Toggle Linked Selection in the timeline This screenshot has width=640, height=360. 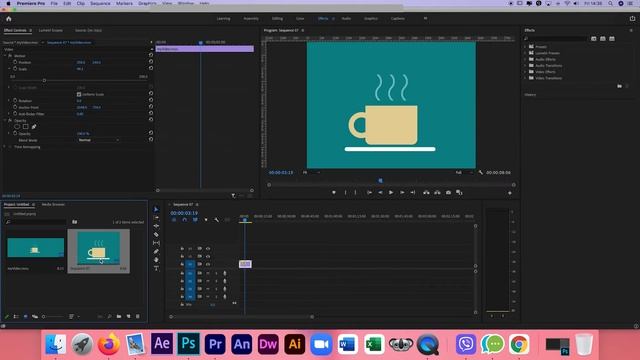pyautogui.click(x=195, y=220)
